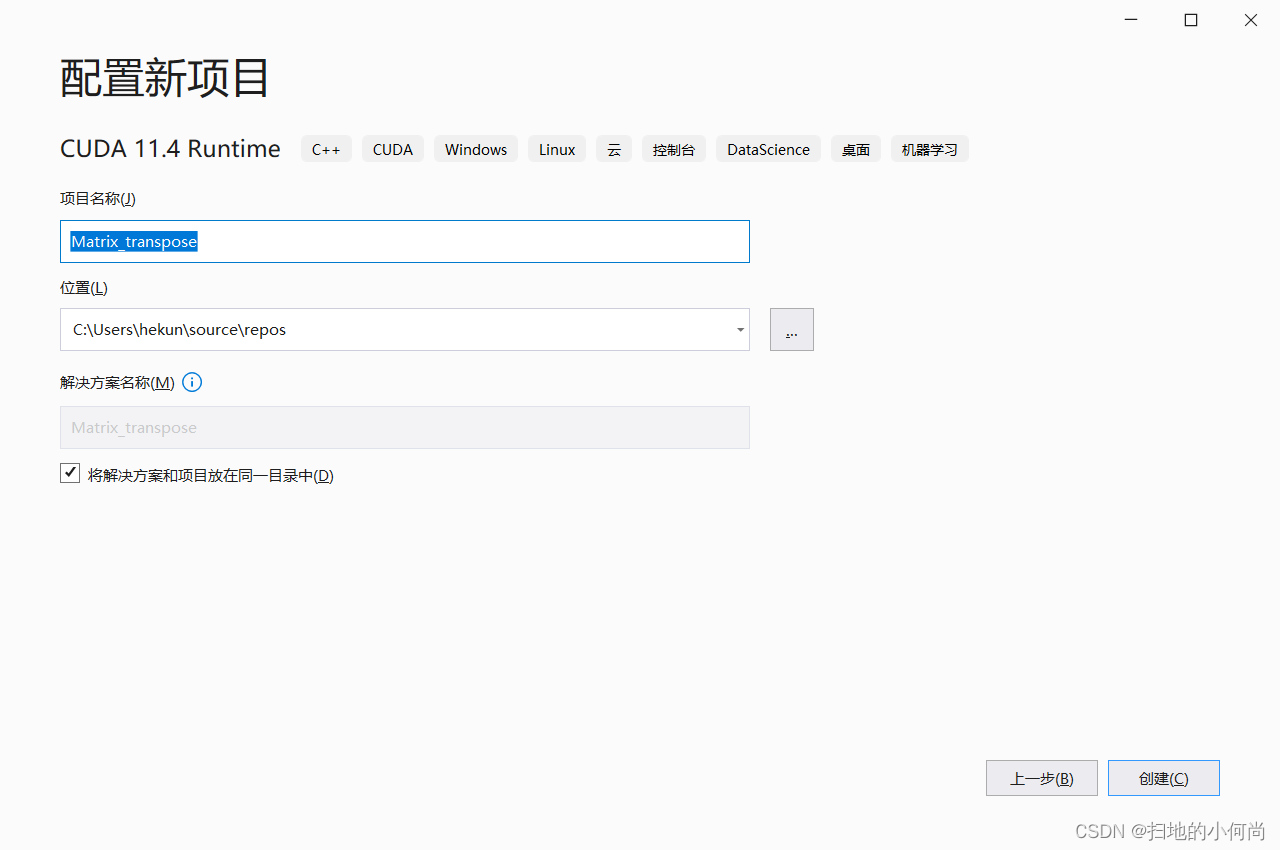This screenshot has height=850, width=1280.
Task: Click the 云 tag
Action: [x=614, y=149]
